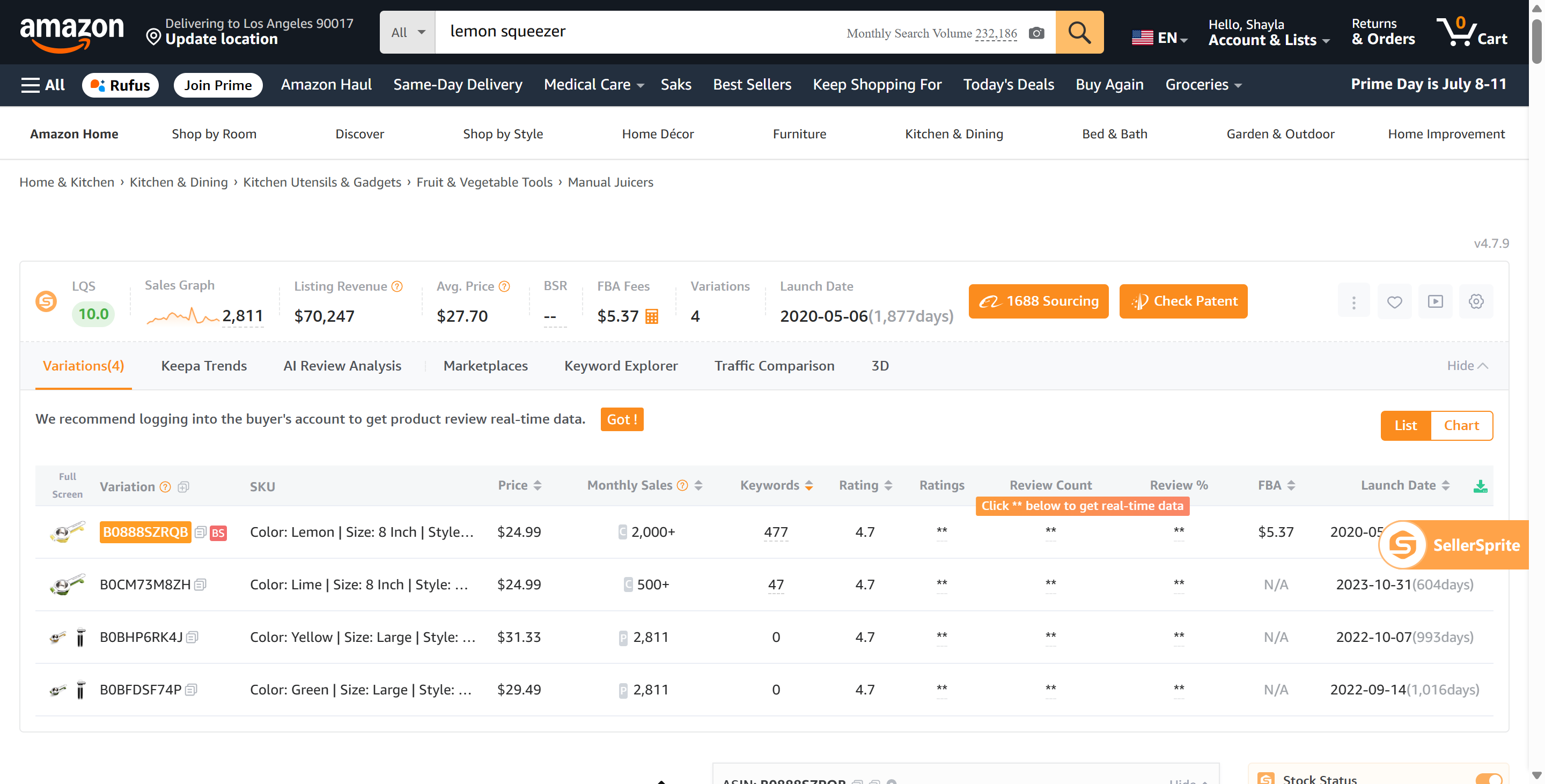Download variations table with green icon
Viewport: 1545px width, 784px height.
(1480, 486)
